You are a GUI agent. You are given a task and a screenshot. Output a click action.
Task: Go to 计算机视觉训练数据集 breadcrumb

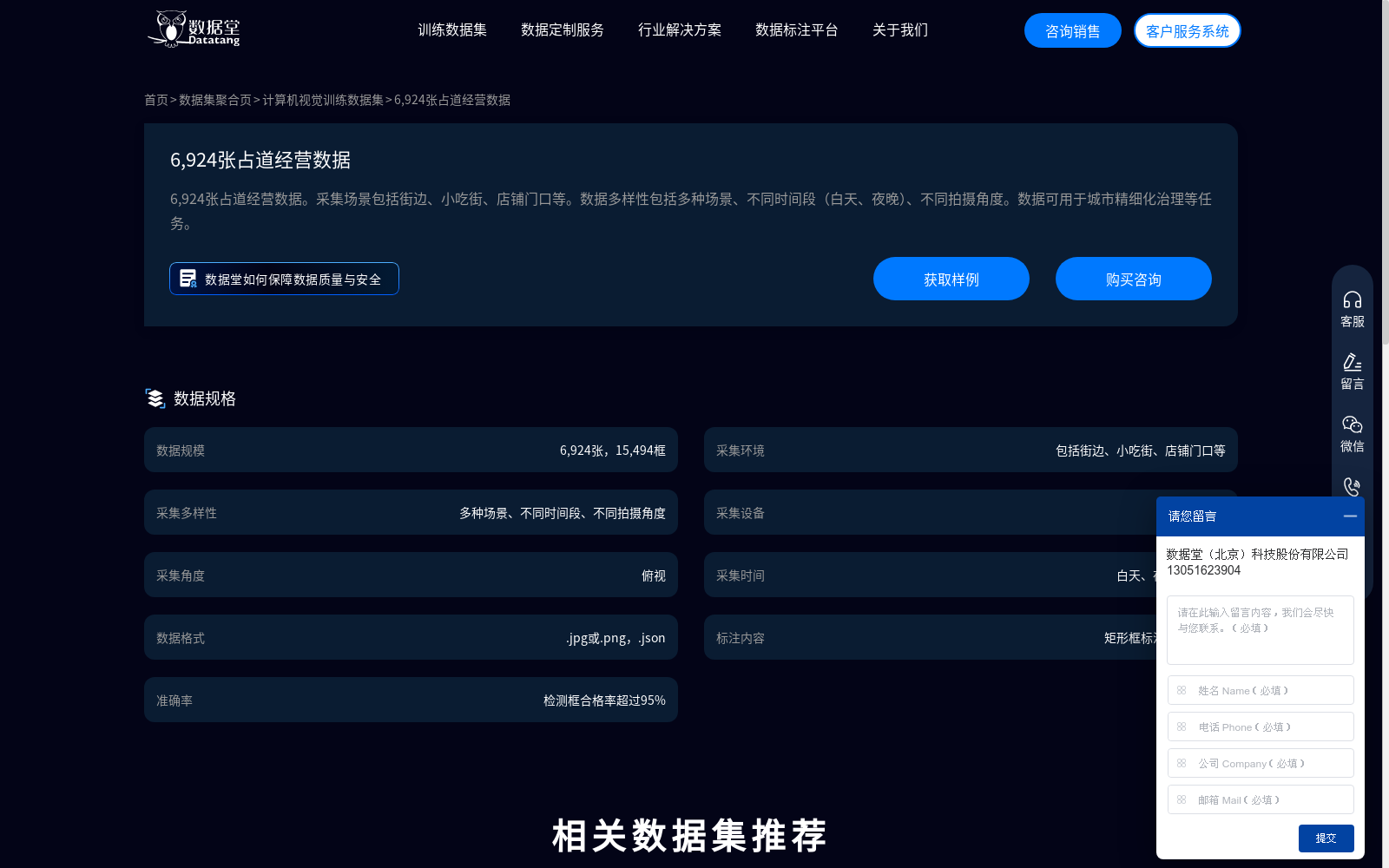[x=323, y=100]
